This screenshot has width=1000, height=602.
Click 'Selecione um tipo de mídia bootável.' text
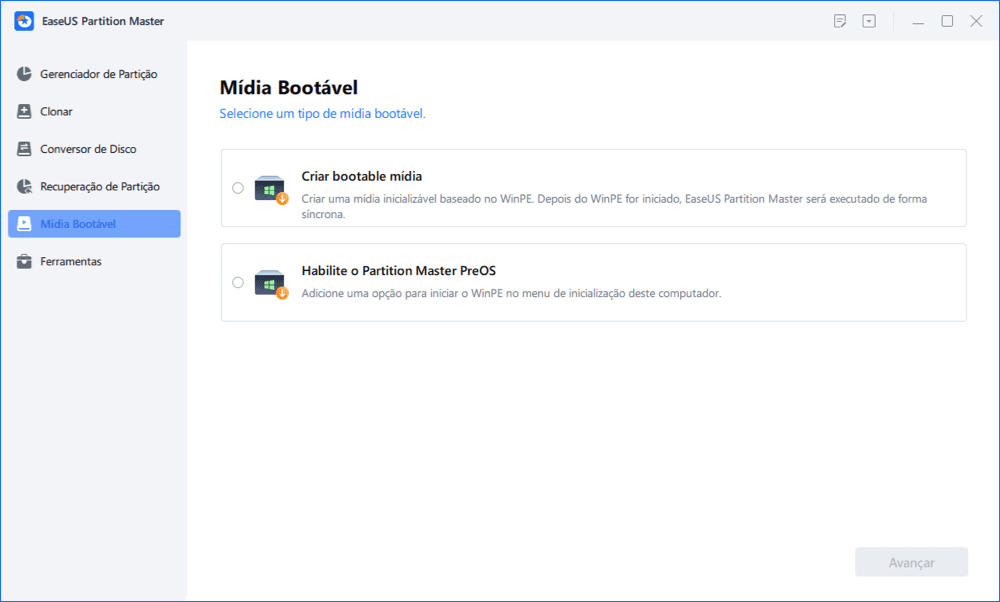pyautogui.click(x=322, y=114)
